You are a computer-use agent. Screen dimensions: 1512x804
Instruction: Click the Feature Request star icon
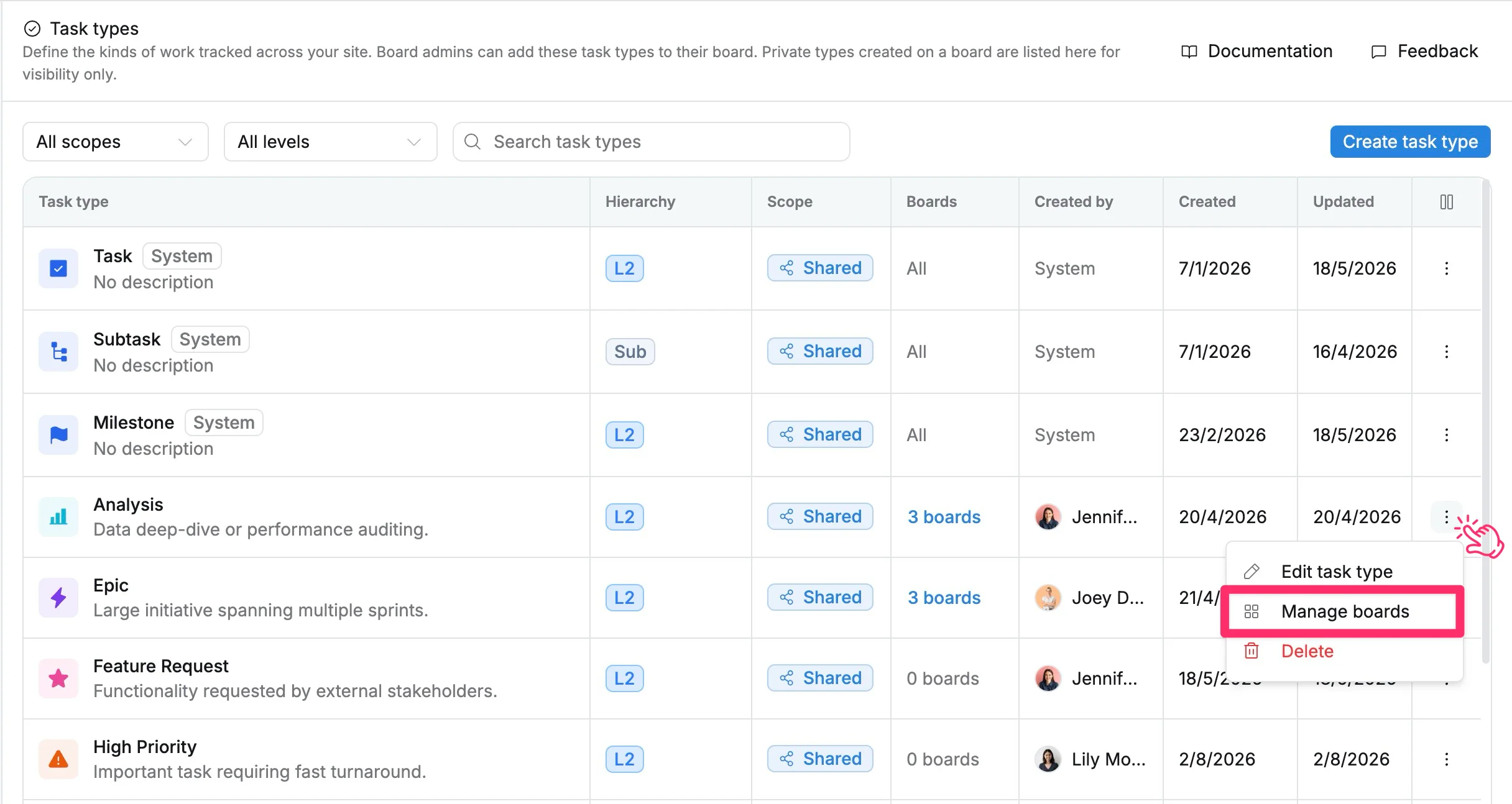pyautogui.click(x=58, y=678)
